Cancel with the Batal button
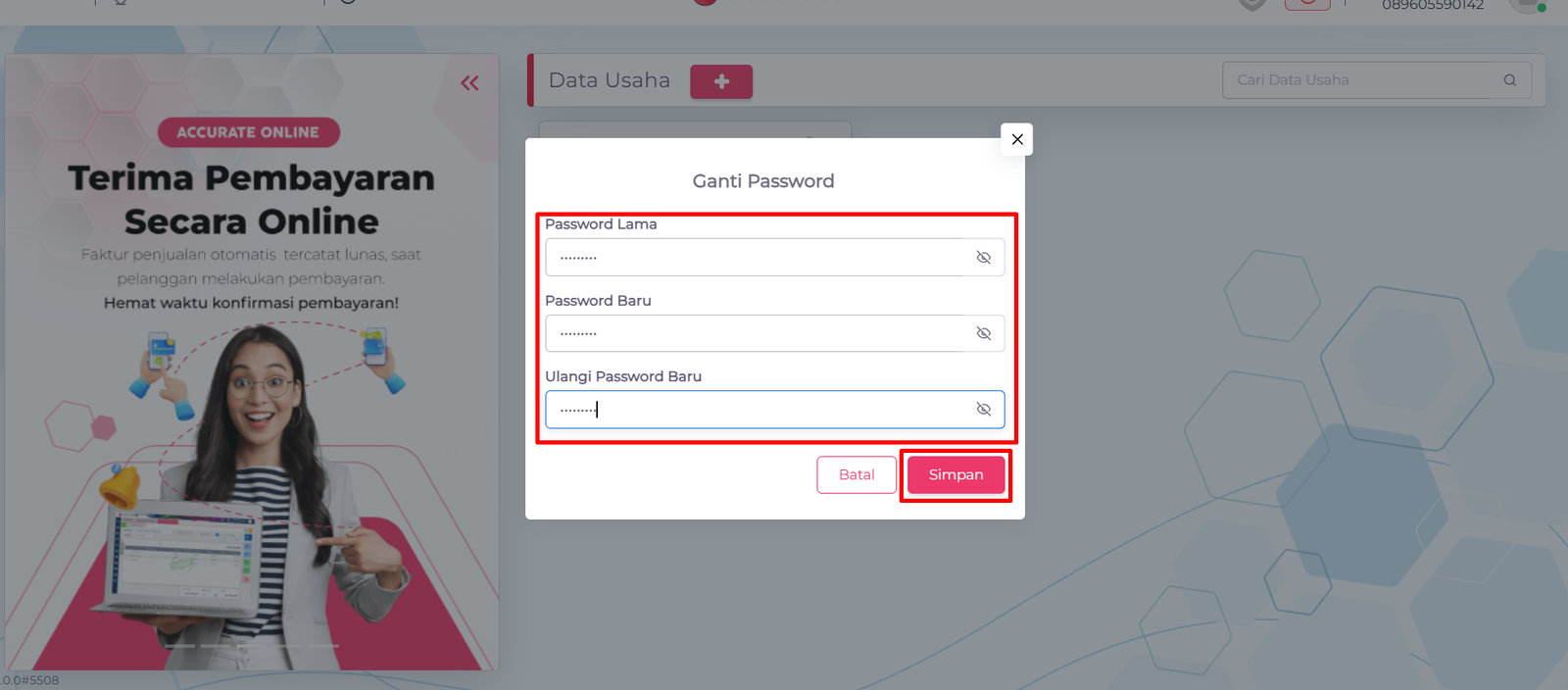1568x690 pixels. 857,474
